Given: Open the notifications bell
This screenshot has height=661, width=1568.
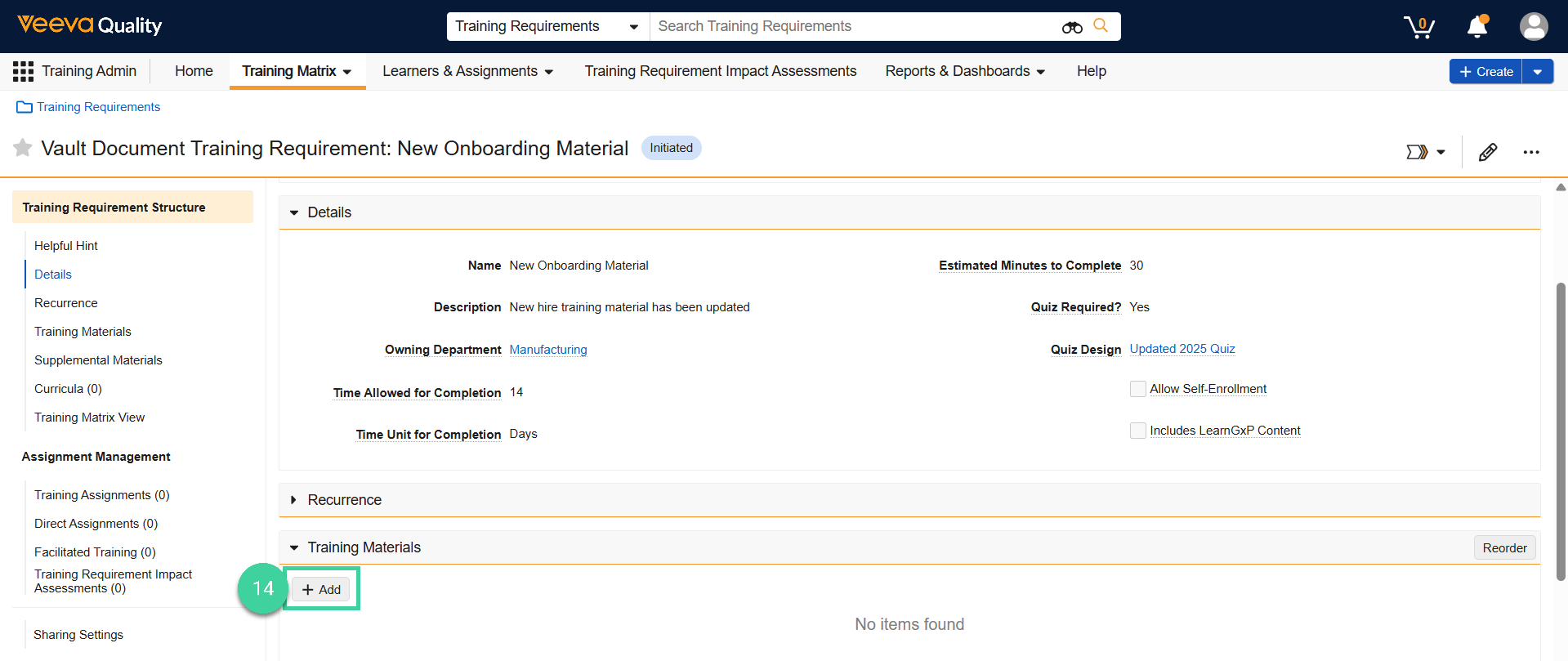Looking at the screenshot, I should point(1477,27).
